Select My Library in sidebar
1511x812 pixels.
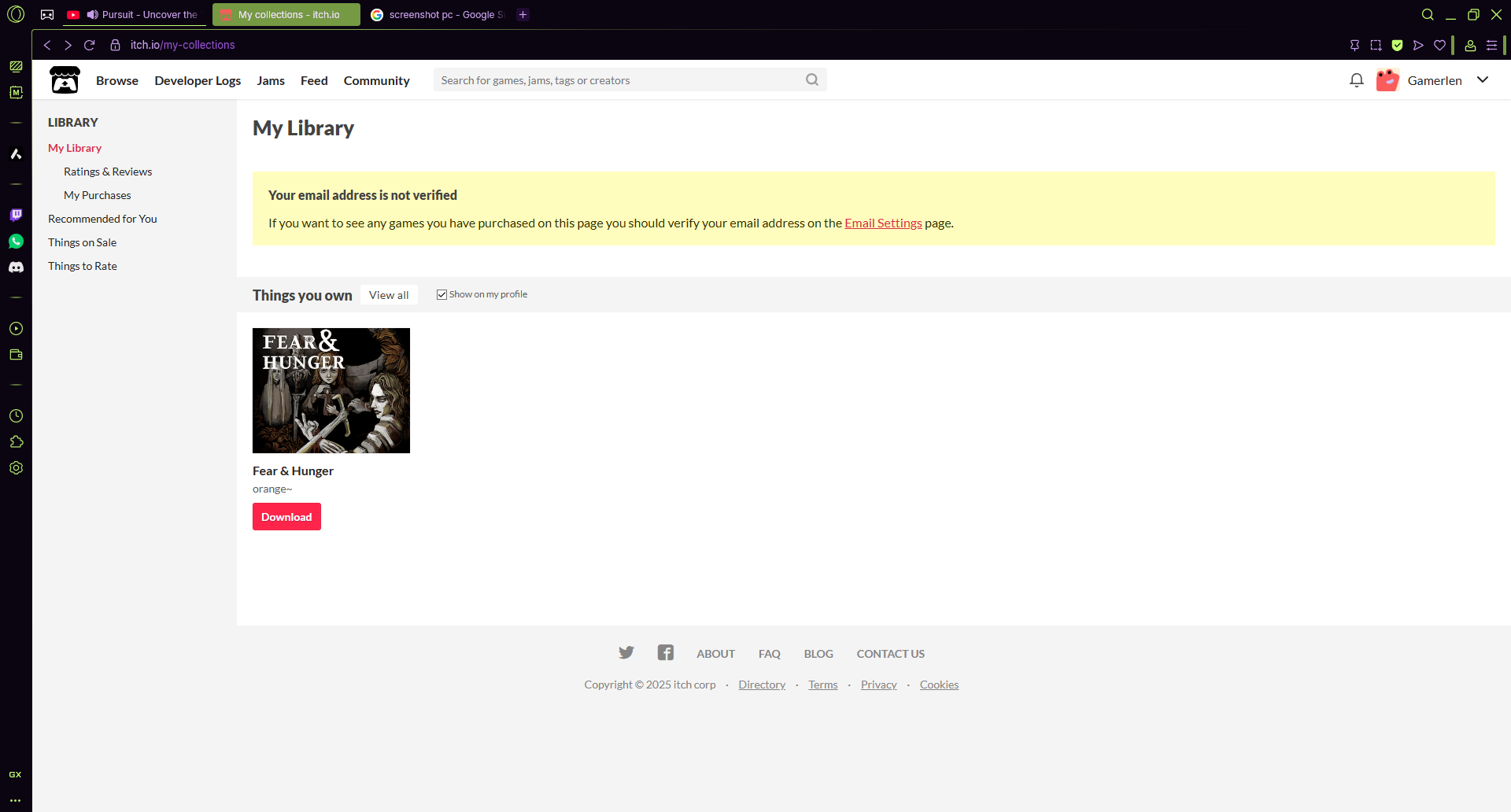[x=75, y=148]
